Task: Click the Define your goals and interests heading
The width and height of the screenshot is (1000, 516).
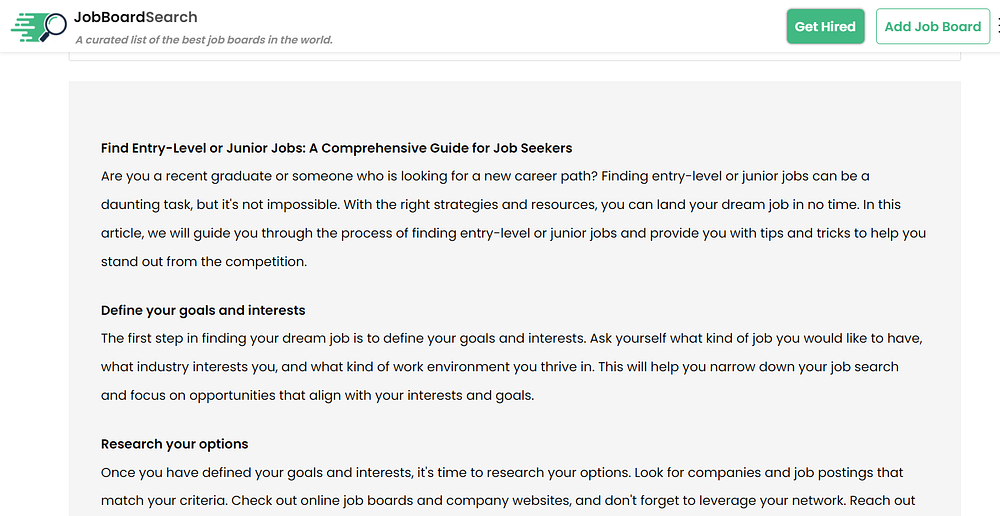Action: (x=203, y=311)
